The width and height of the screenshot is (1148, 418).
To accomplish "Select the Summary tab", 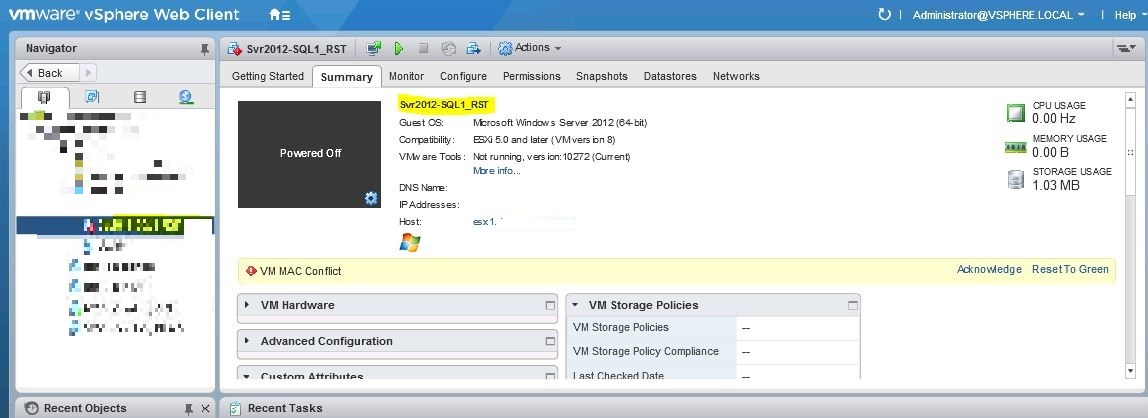I will (x=346, y=77).
